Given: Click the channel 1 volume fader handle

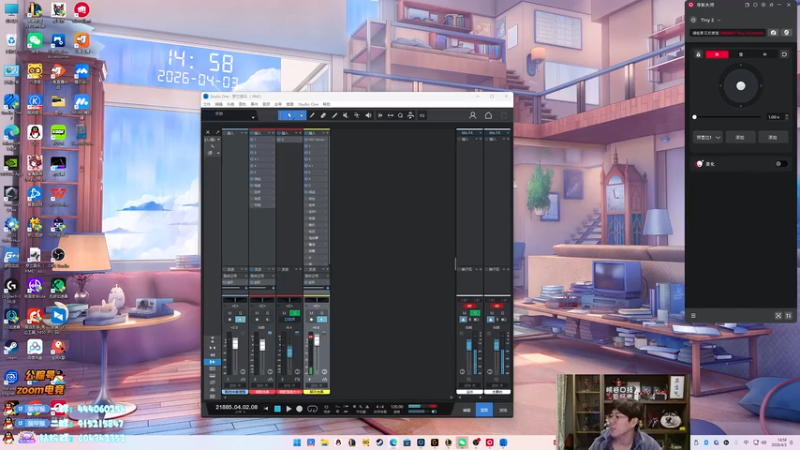Looking at the screenshot, I should click(235, 344).
